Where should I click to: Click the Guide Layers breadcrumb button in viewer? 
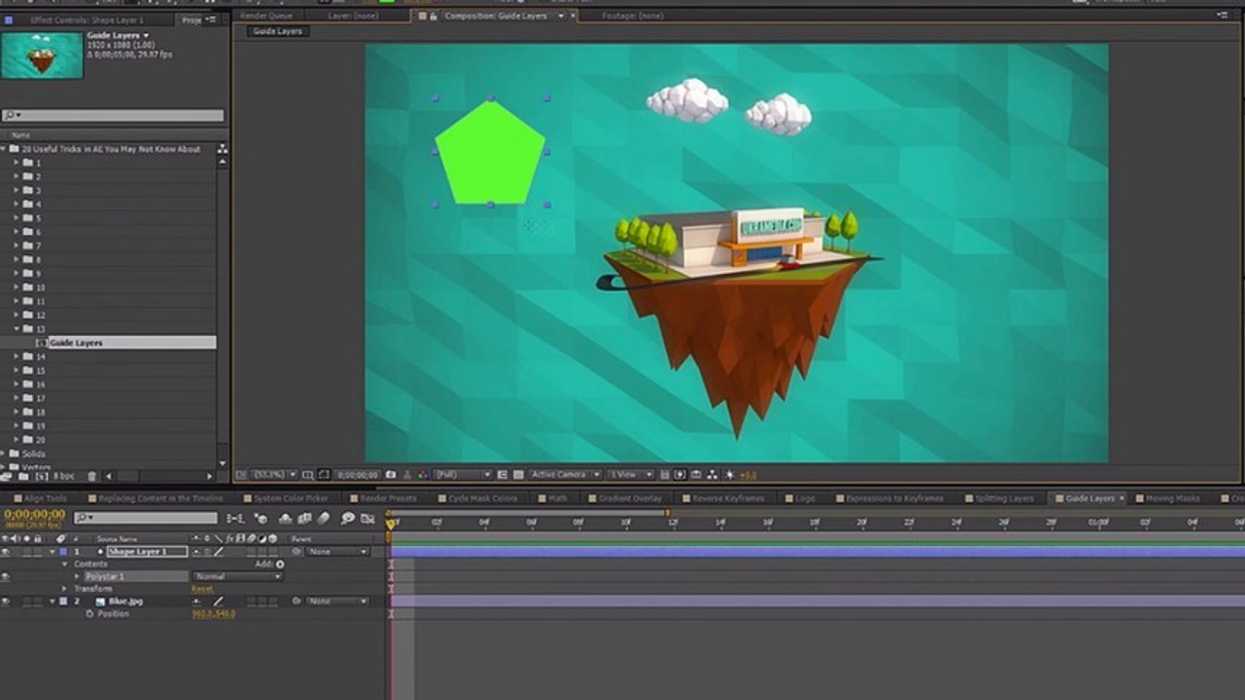tap(278, 32)
